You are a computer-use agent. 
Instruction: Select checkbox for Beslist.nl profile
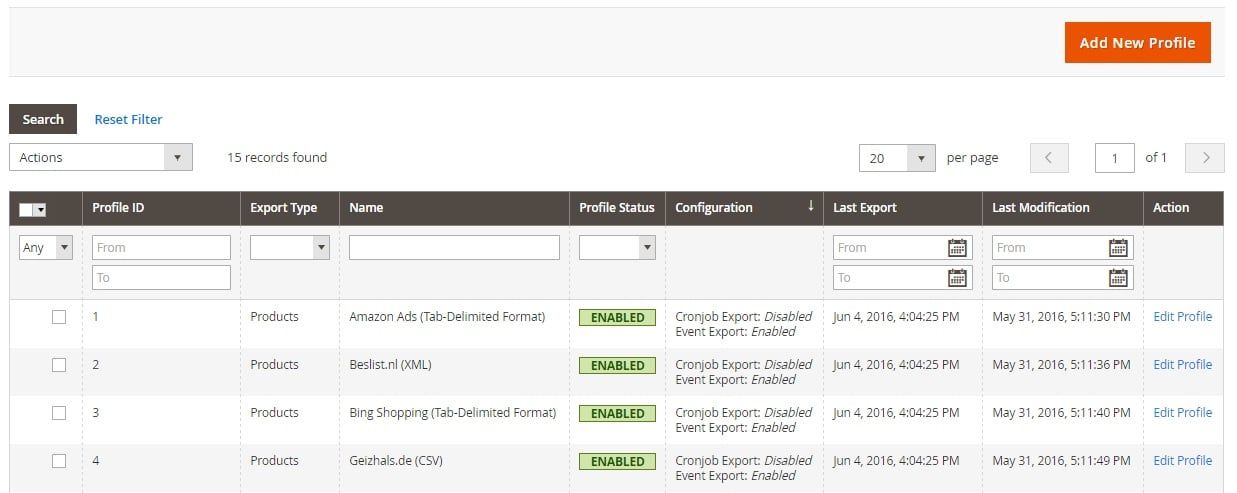point(59,365)
